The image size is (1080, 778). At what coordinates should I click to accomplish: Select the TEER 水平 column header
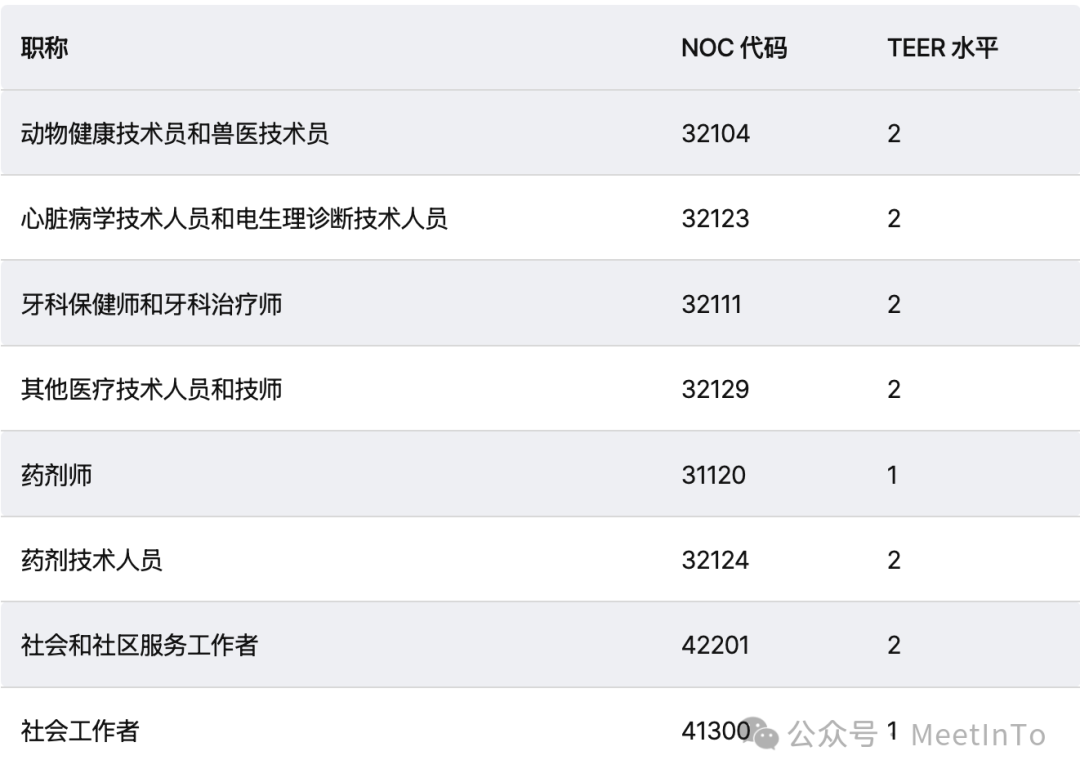click(942, 48)
